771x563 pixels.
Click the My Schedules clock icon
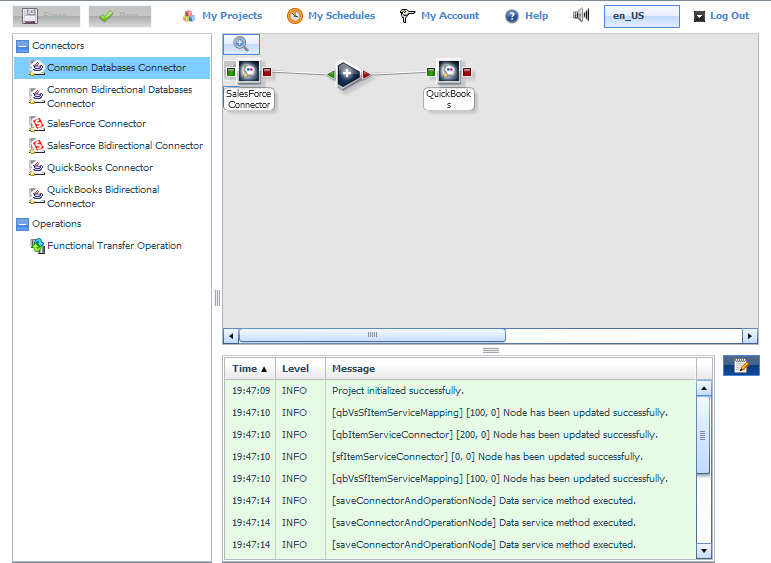pos(295,16)
